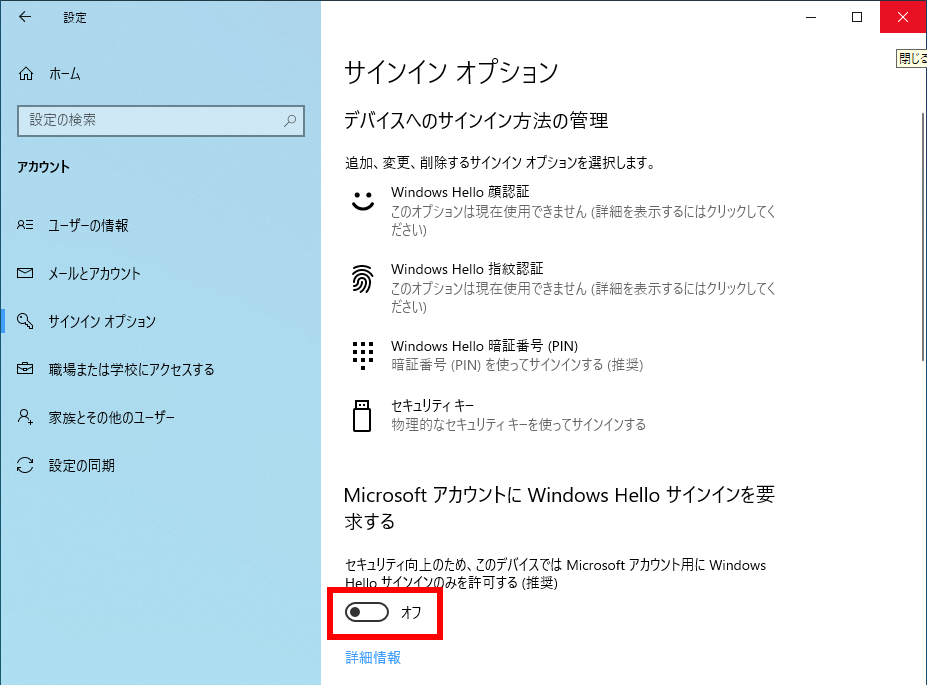Click the メールとアカウント envelope icon
Image resolution: width=927 pixels, height=685 pixels.
(25, 273)
